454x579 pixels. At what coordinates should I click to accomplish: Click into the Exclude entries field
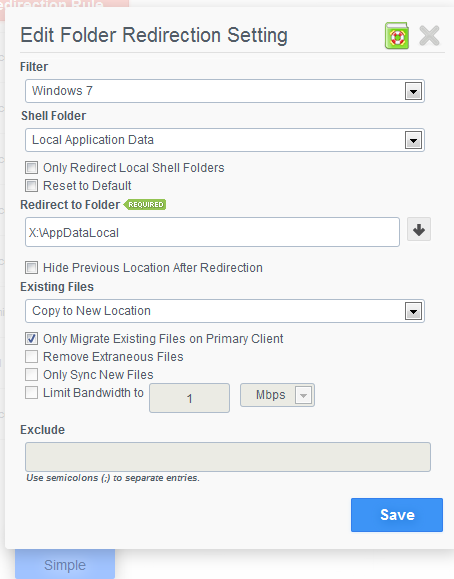pos(228,457)
